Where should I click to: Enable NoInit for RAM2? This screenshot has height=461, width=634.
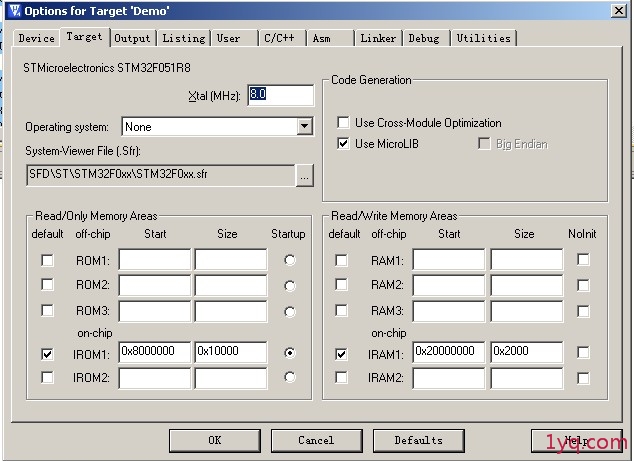click(x=583, y=285)
